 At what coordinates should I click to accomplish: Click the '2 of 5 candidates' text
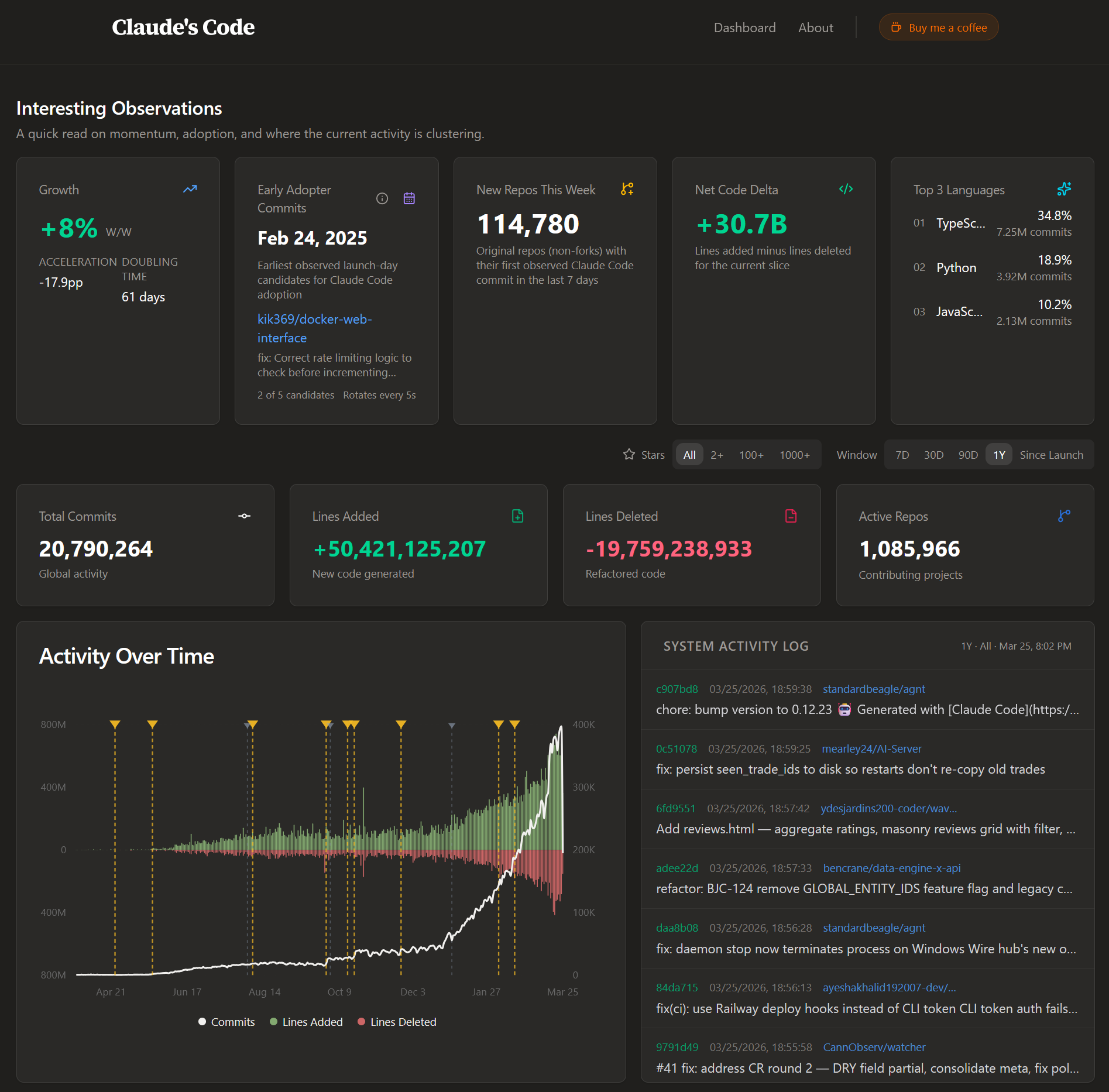(x=296, y=395)
